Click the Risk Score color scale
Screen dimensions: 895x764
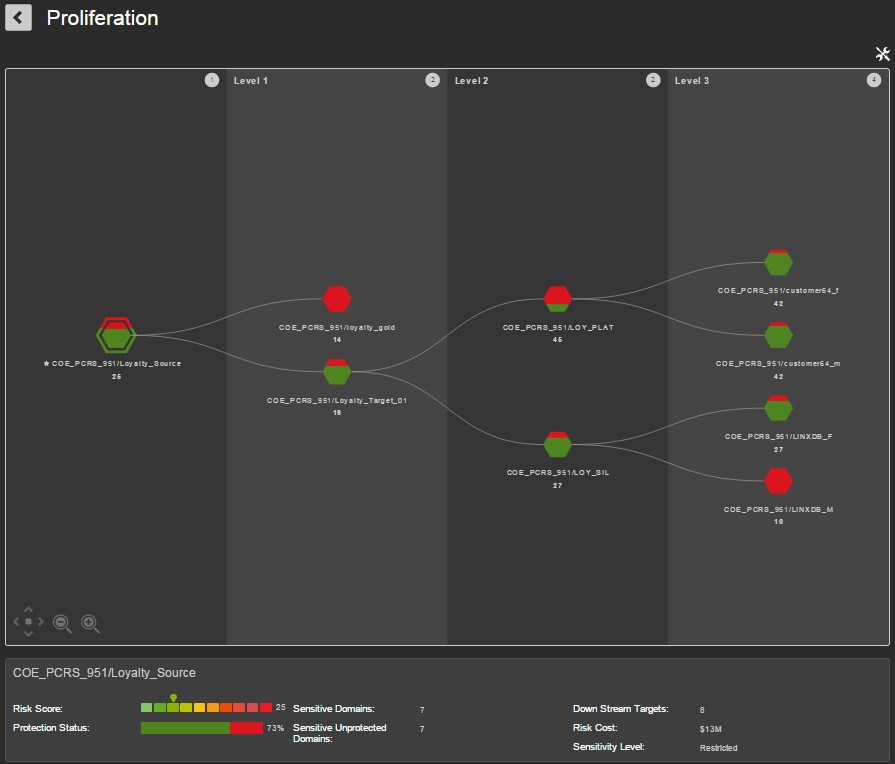point(206,708)
